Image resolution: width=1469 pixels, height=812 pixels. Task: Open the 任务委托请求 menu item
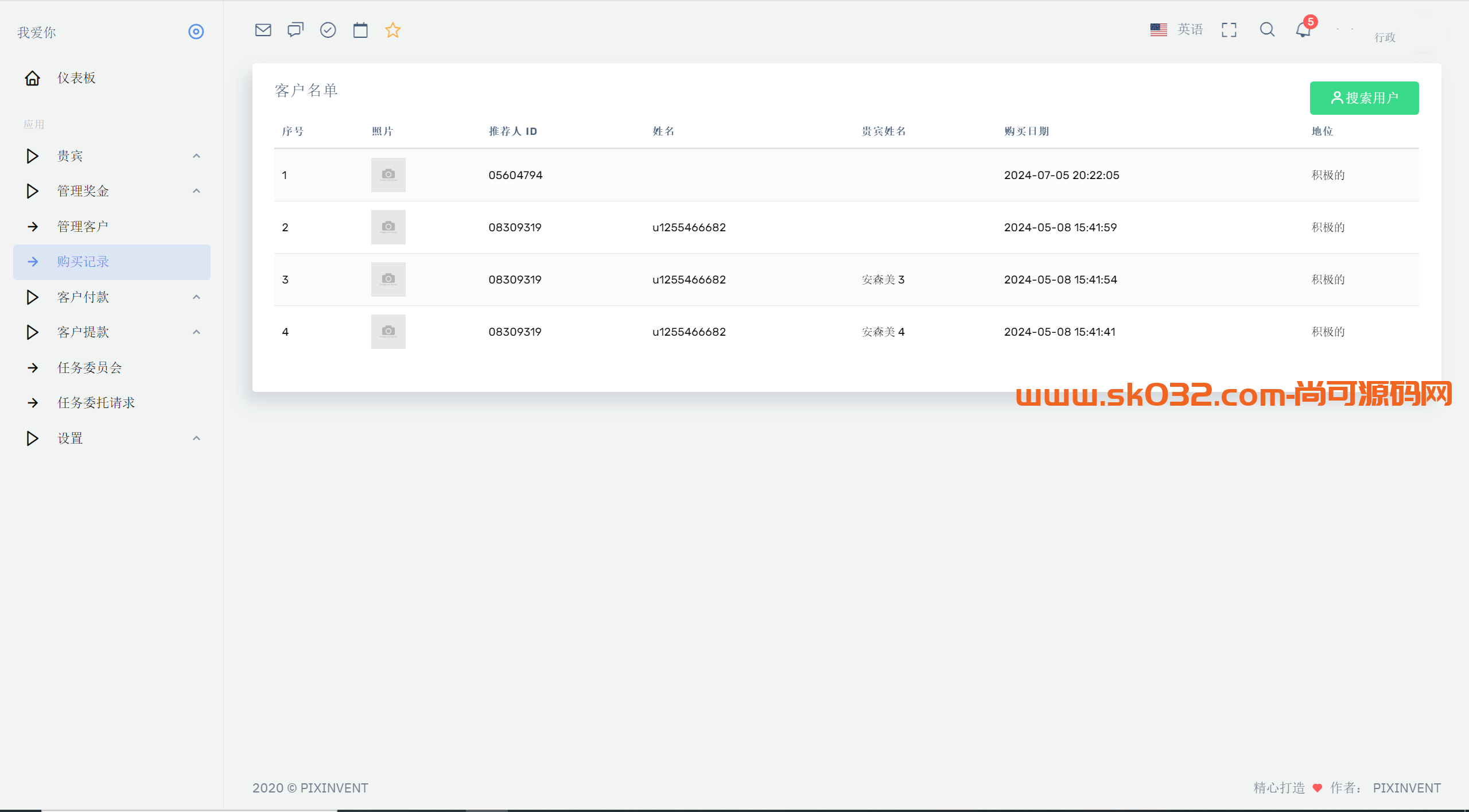[x=96, y=403]
